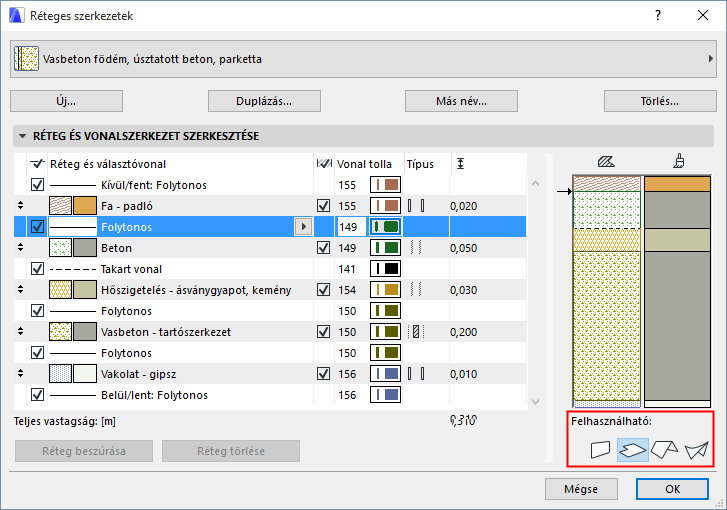This screenshot has width=727, height=510.
Task: Click the type icon for Hőszigetelés layer
Action: pos(416,290)
